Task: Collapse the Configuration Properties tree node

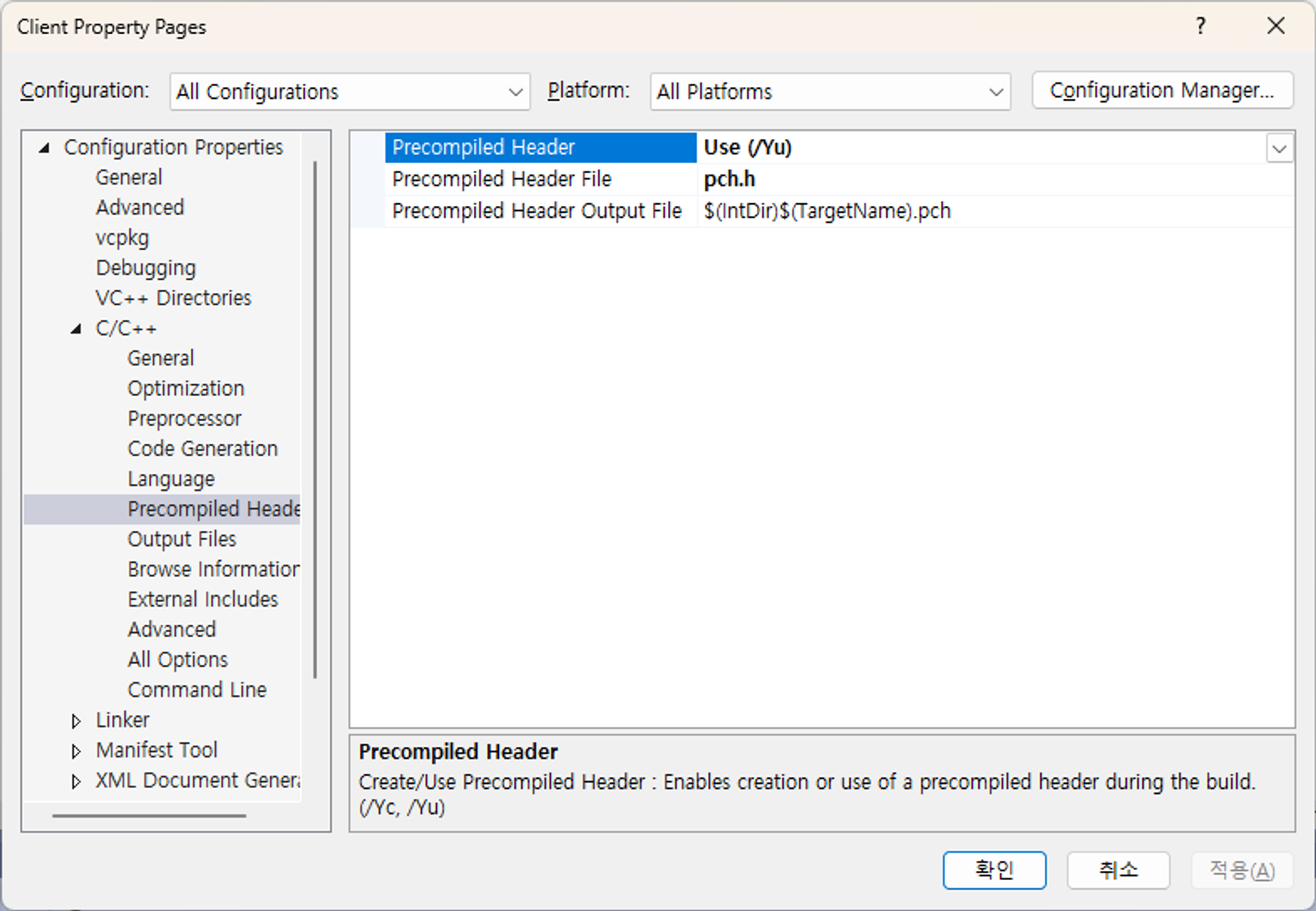Action: [x=44, y=148]
